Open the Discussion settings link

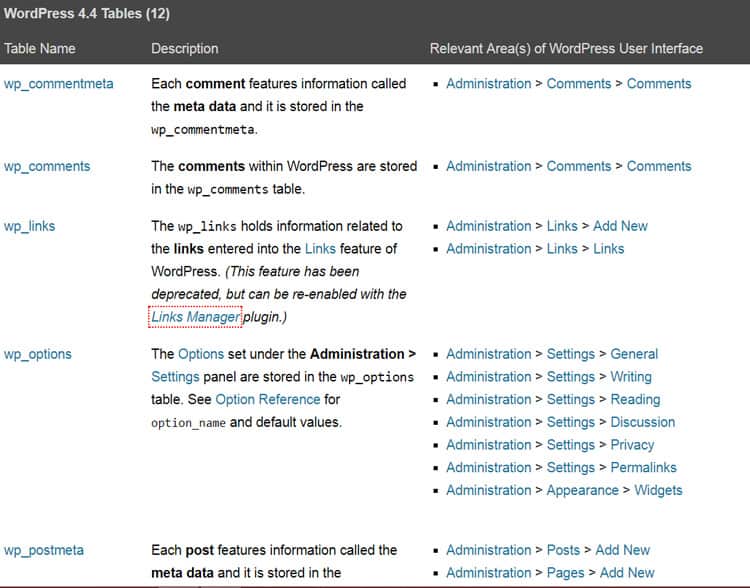point(643,422)
